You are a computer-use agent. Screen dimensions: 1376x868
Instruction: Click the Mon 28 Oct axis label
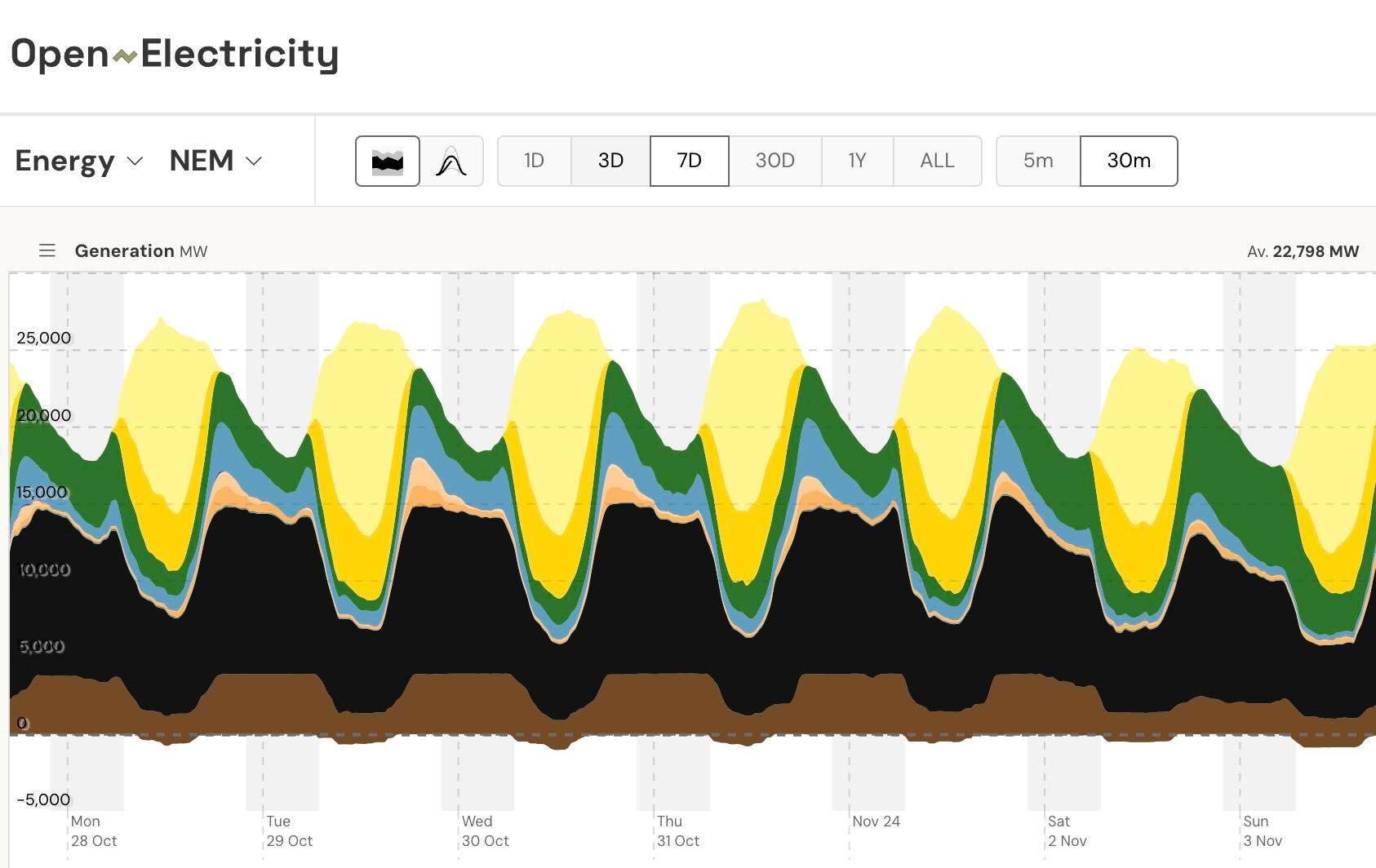[94, 831]
